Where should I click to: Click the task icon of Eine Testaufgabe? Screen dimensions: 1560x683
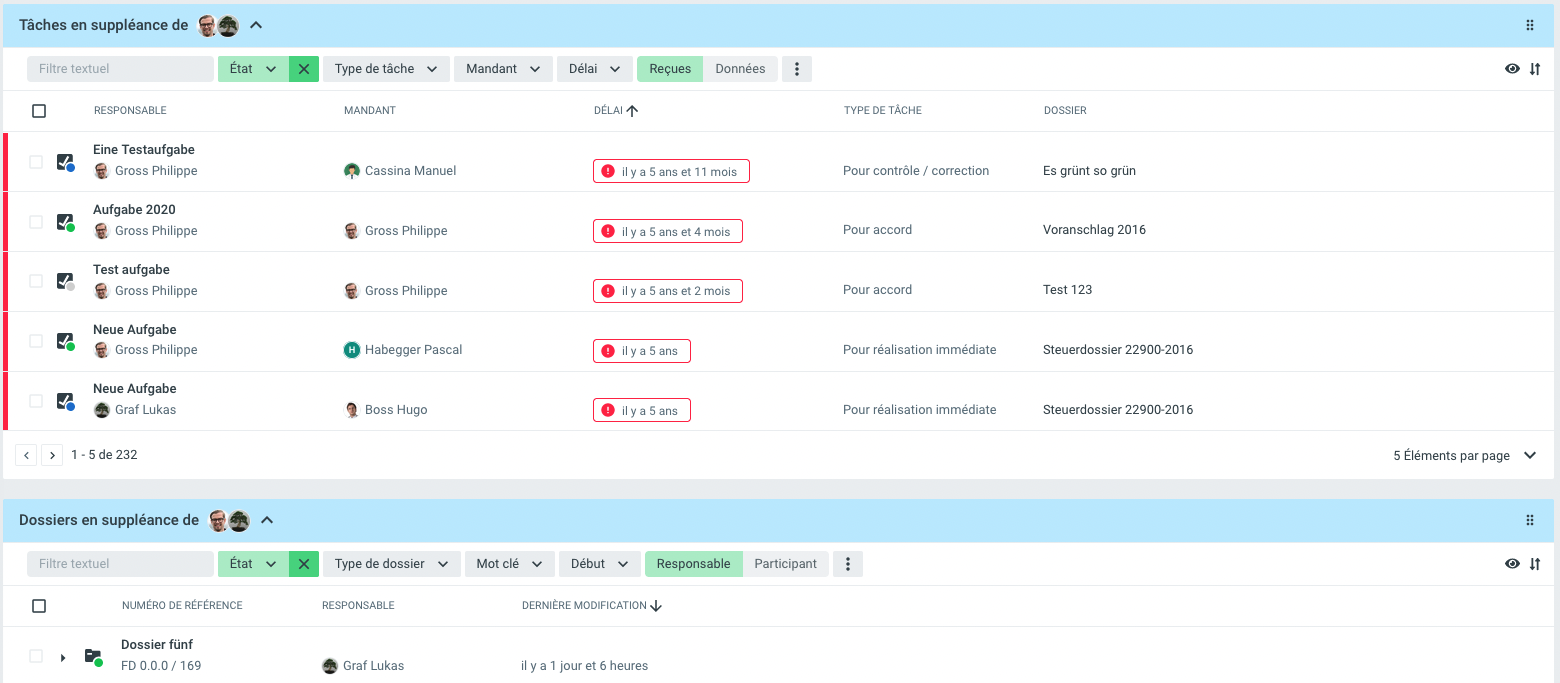(65, 161)
